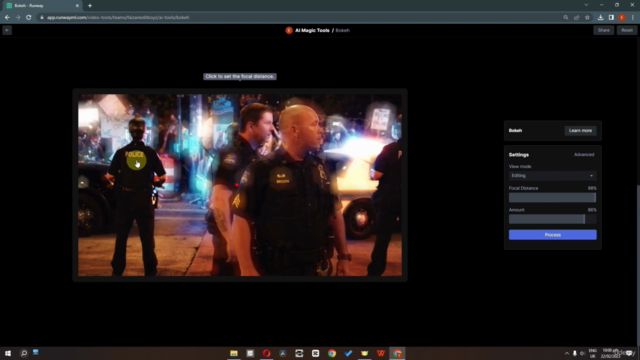
Task: Reload the page with browser refresh icon
Action: [x=29, y=18]
